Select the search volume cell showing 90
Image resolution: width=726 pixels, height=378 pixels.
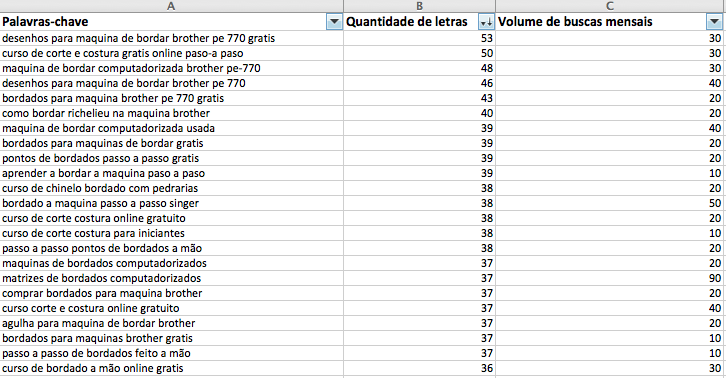point(609,278)
